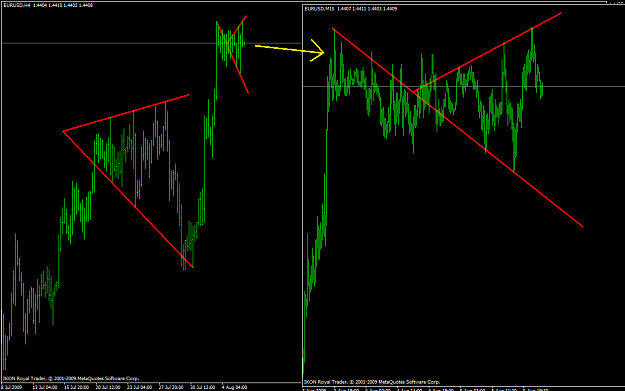Select rising upper trendline of H4 chart triangle

126,113
